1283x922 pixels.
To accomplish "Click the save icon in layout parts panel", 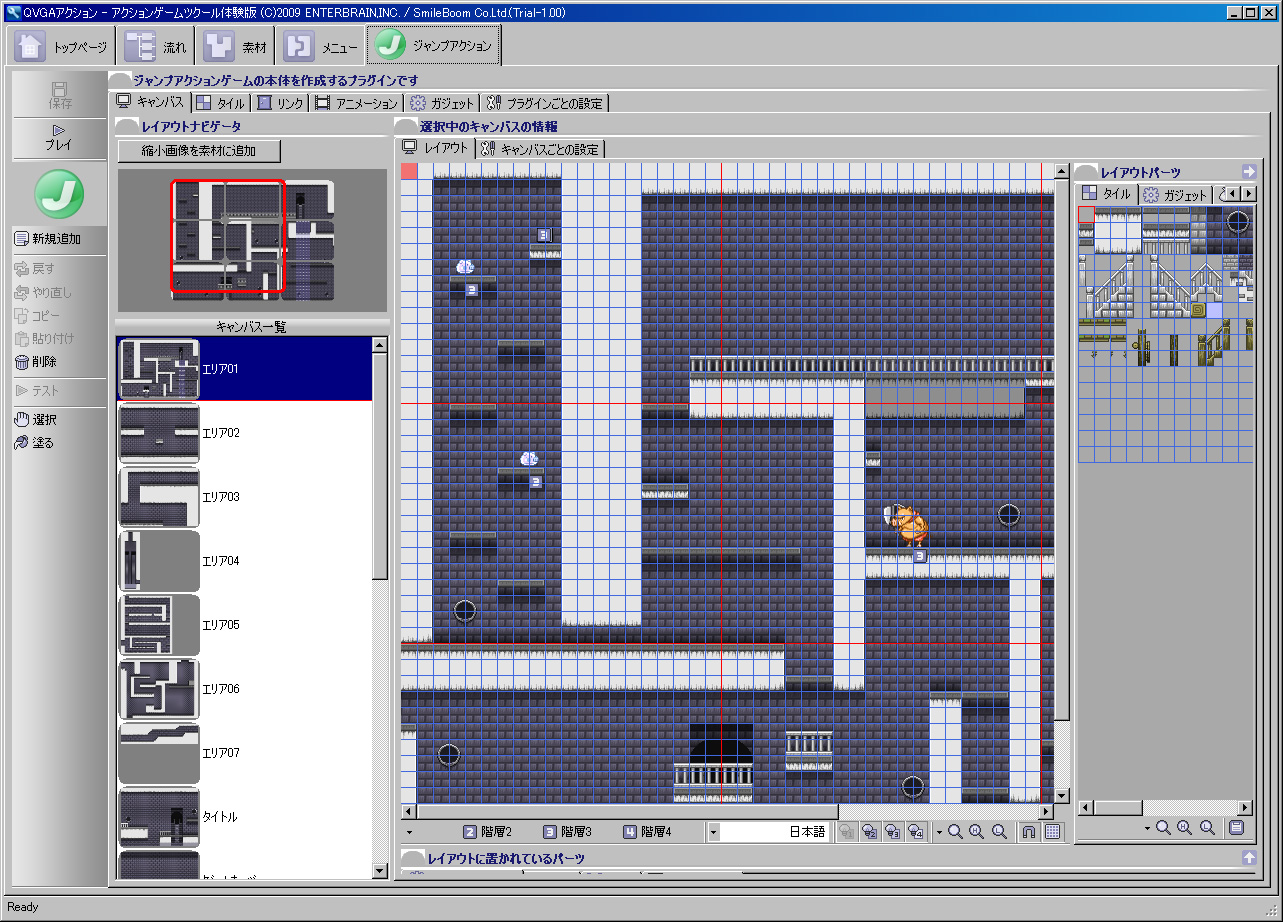I will (x=1237, y=828).
